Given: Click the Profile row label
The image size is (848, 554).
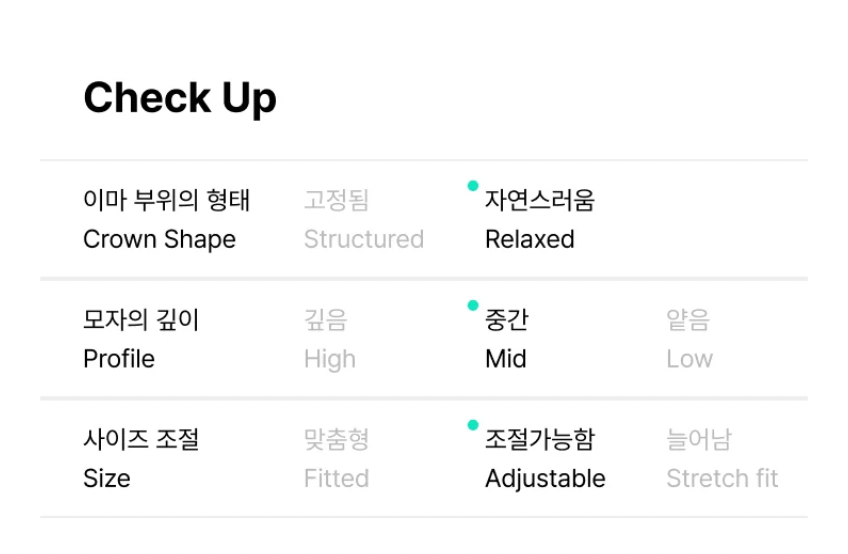Looking at the screenshot, I should pyautogui.click(x=119, y=359).
